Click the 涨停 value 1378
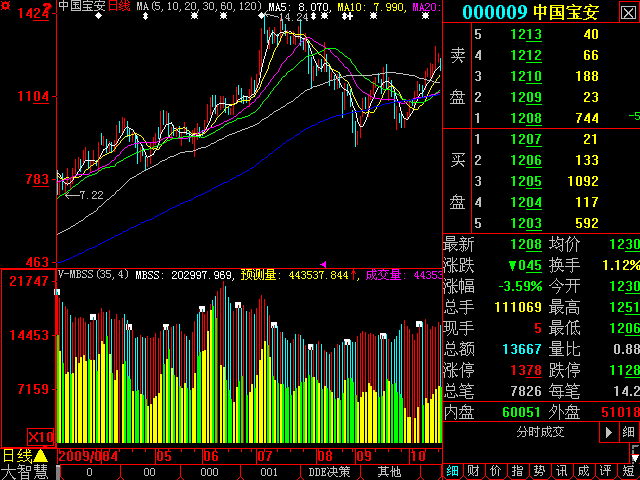Image resolution: width=640 pixels, height=480 pixels. [526, 371]
